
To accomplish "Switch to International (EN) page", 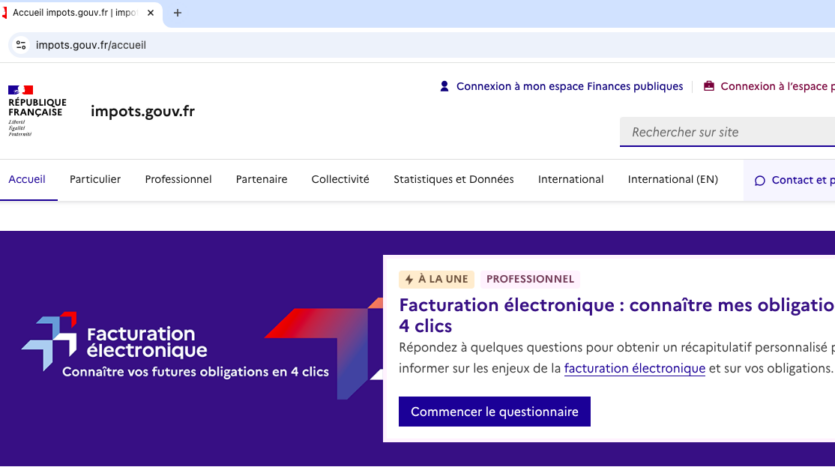I will (x=672, y=180).
